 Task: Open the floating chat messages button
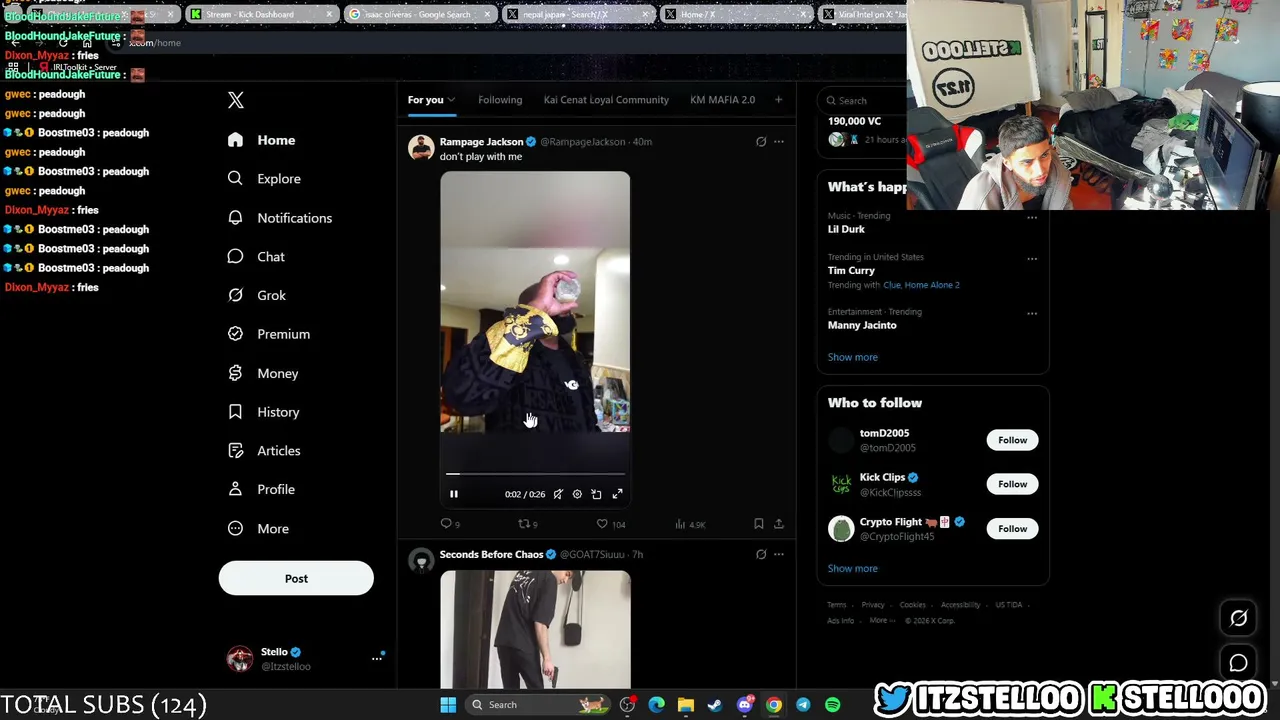pos(1238,663)
